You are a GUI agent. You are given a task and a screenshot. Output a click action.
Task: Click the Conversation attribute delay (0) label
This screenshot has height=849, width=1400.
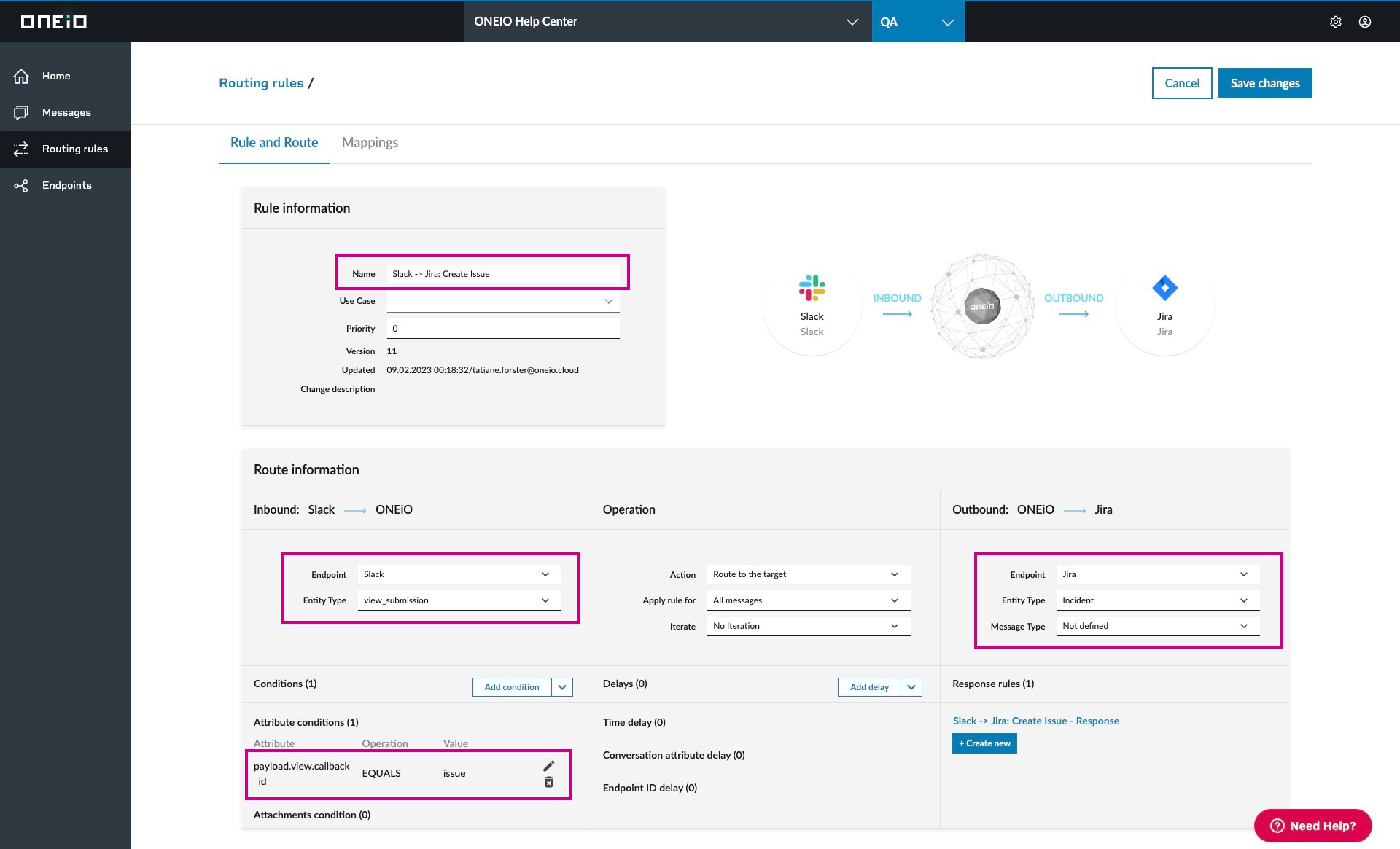(674, 755)
